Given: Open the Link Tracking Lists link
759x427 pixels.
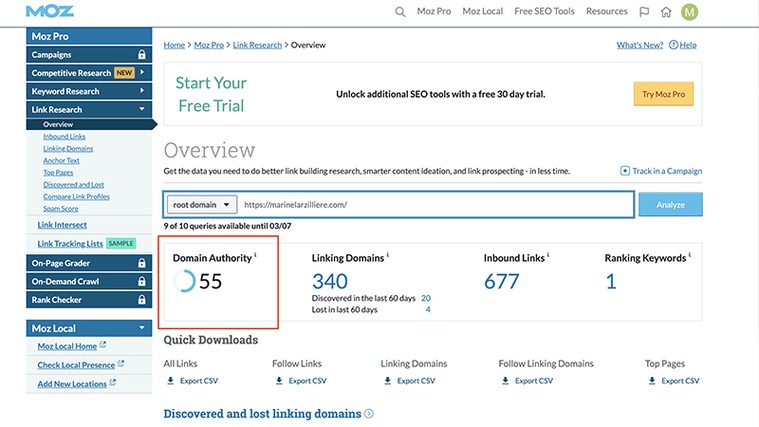Looking at the screenshot, I should pos(70,244).
